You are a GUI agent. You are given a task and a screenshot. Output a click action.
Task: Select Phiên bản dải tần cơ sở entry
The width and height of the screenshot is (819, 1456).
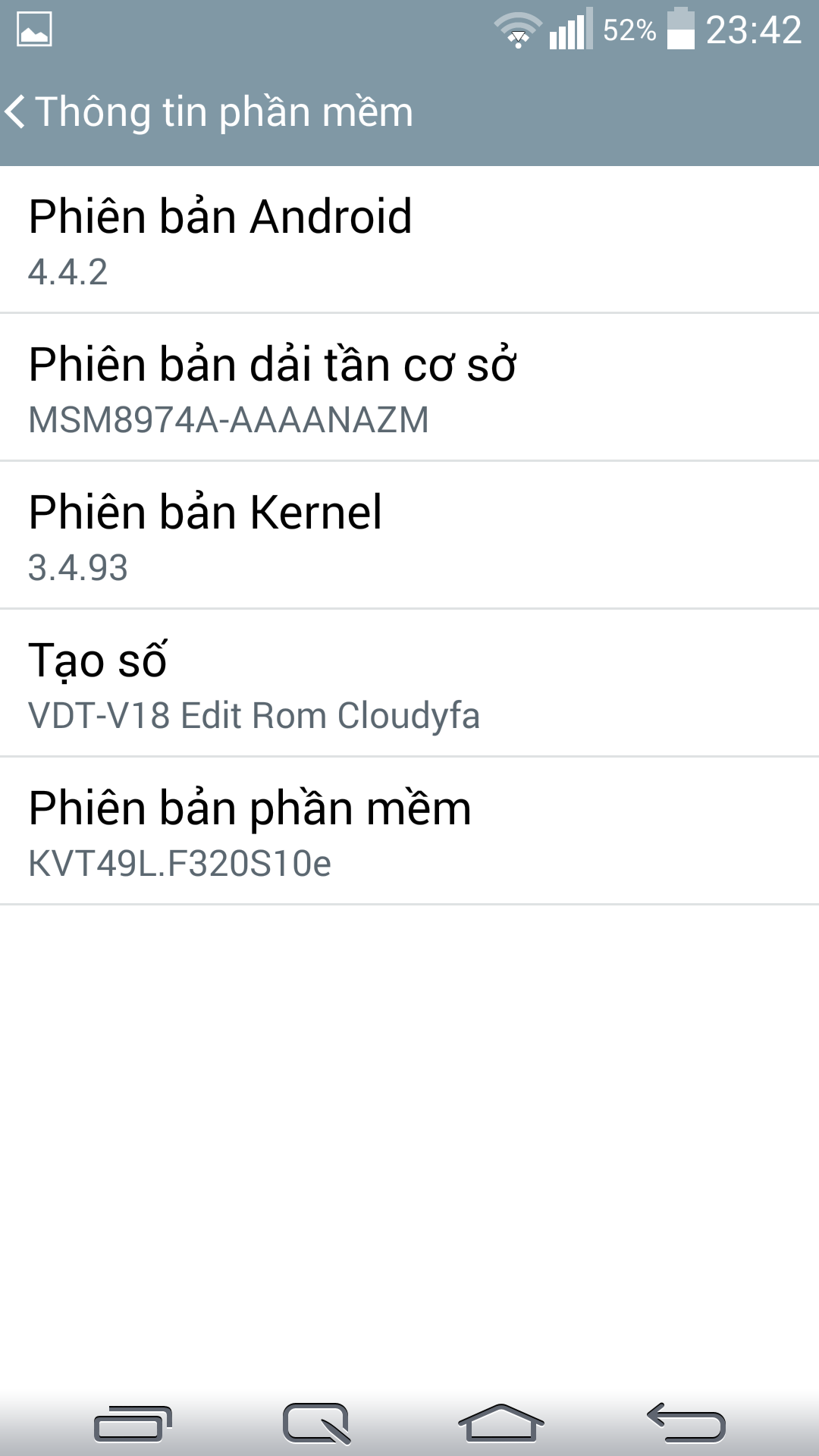coord(409,387)
